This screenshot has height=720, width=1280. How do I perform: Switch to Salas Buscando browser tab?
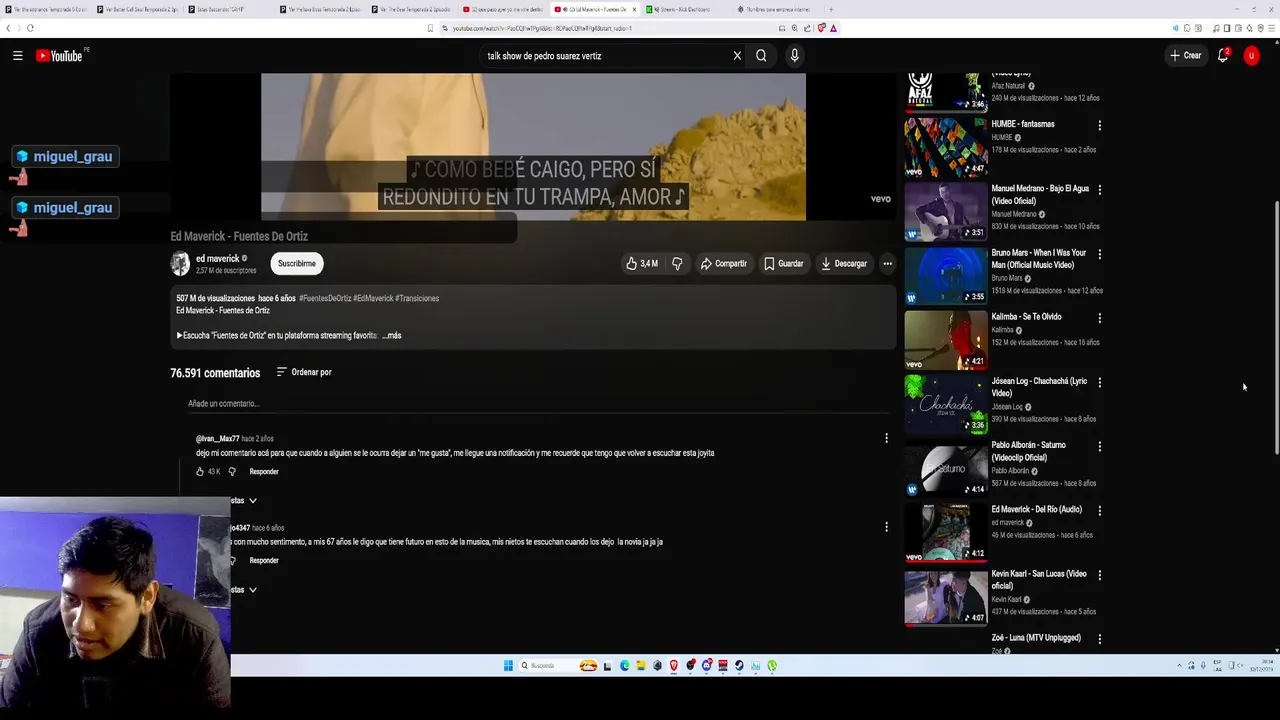click(230, 9)
